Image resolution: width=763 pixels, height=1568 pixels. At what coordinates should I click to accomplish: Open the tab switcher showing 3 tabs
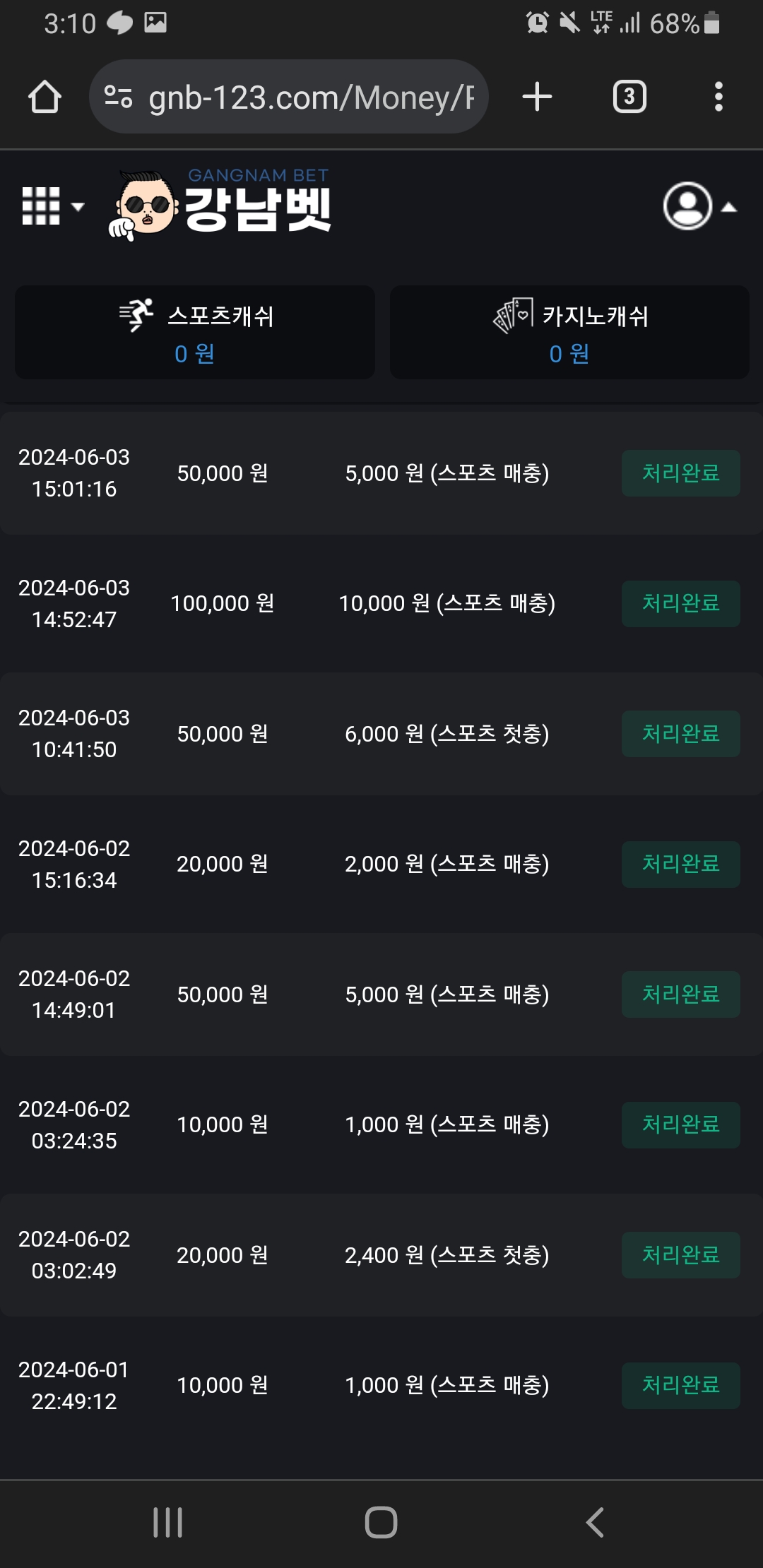629,97
